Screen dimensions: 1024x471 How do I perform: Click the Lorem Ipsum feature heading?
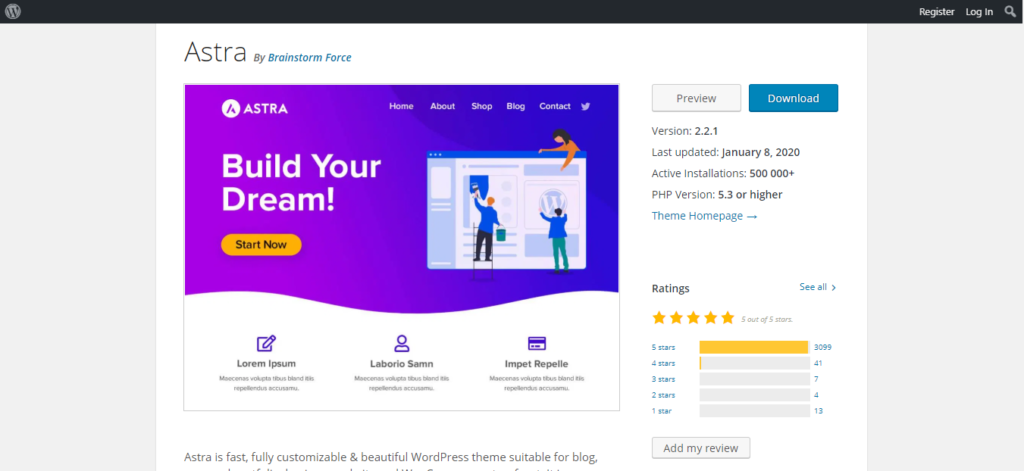(266, 364)
